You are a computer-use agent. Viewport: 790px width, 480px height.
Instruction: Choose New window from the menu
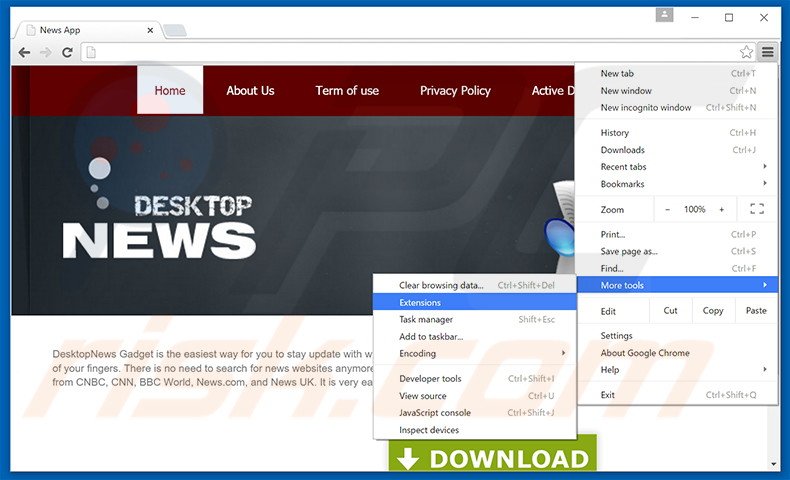pyautogui.click(x=677, y=91)
